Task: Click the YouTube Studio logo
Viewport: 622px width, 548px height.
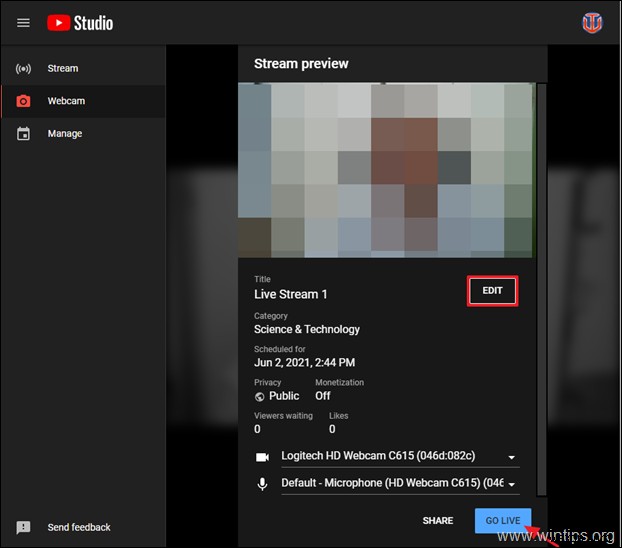Action: pos(80,23)
